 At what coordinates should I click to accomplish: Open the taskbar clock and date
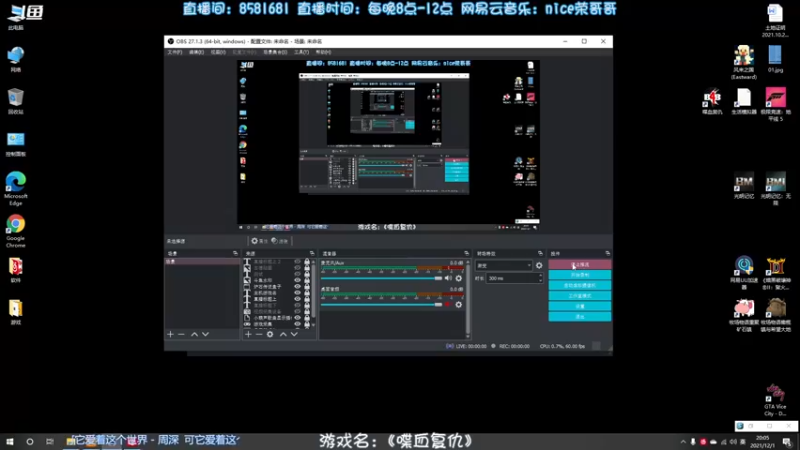(763, 442)
